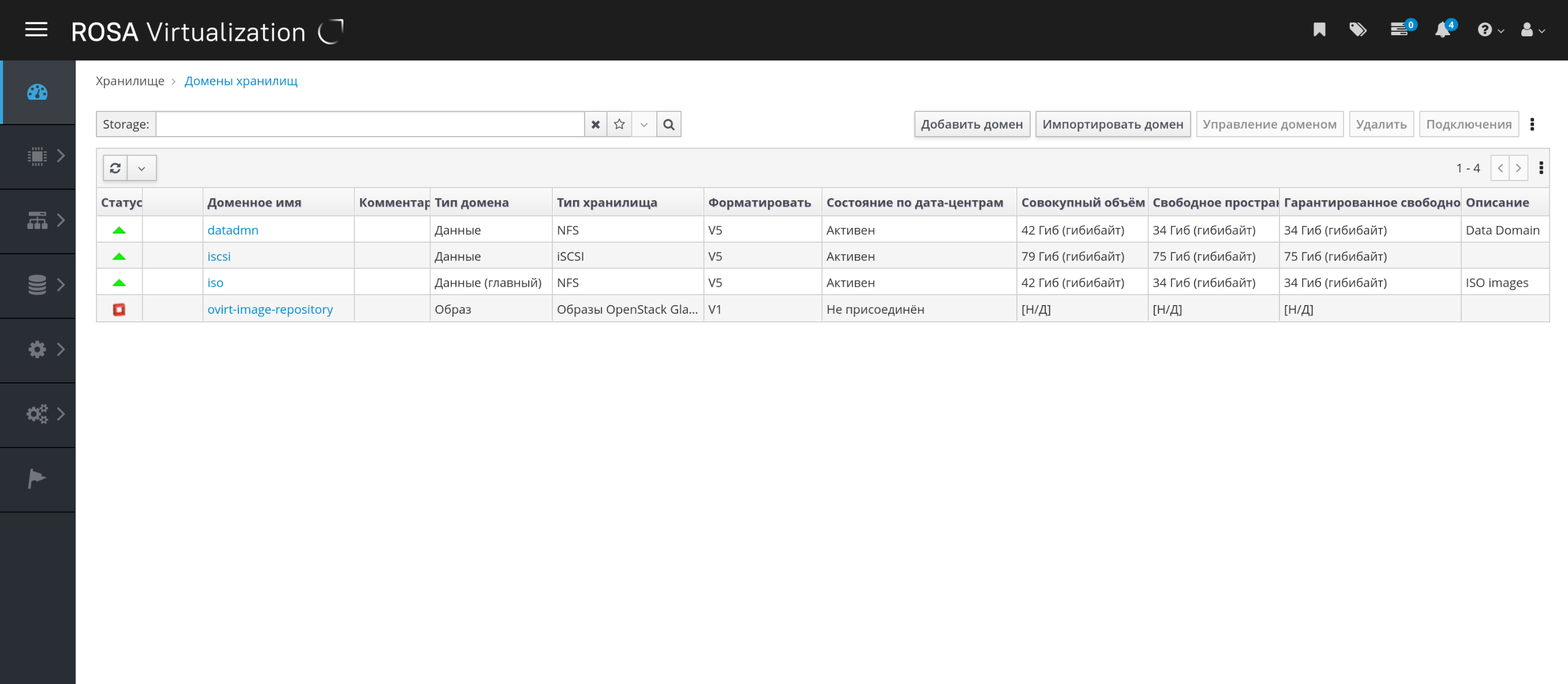
Task: Open the user account dropdown
Action: coord(1532,29)
